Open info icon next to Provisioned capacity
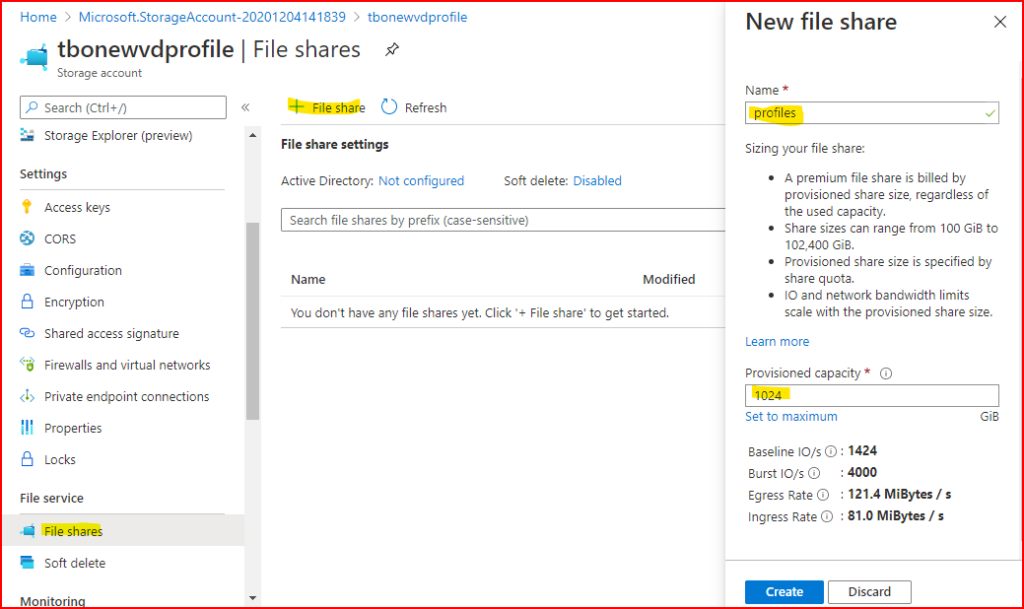The height and width of the screenshot is (609, 1024). [886, 373]
